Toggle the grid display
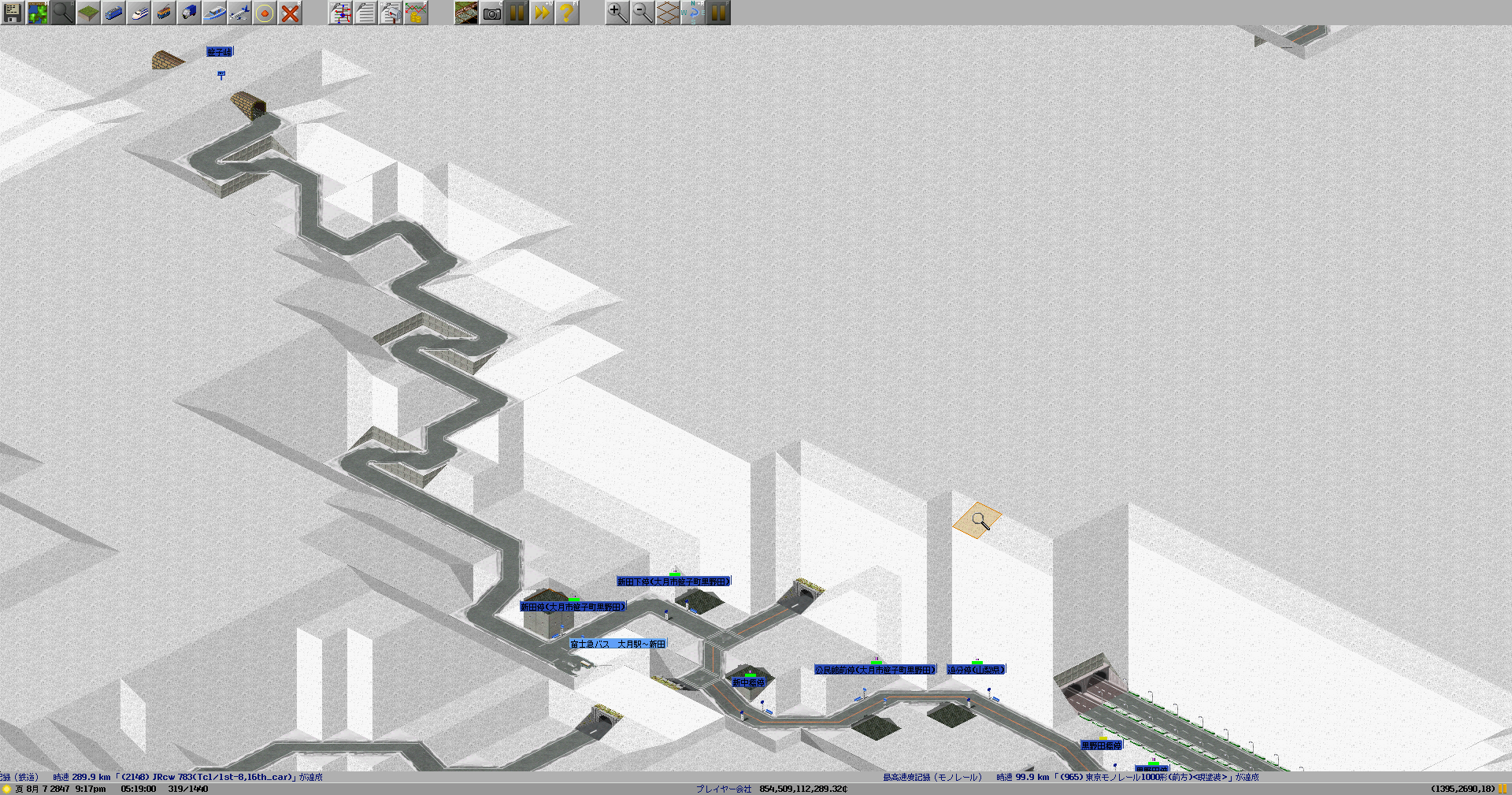This screenshot has width=1512, height=795. coord(668,13)
